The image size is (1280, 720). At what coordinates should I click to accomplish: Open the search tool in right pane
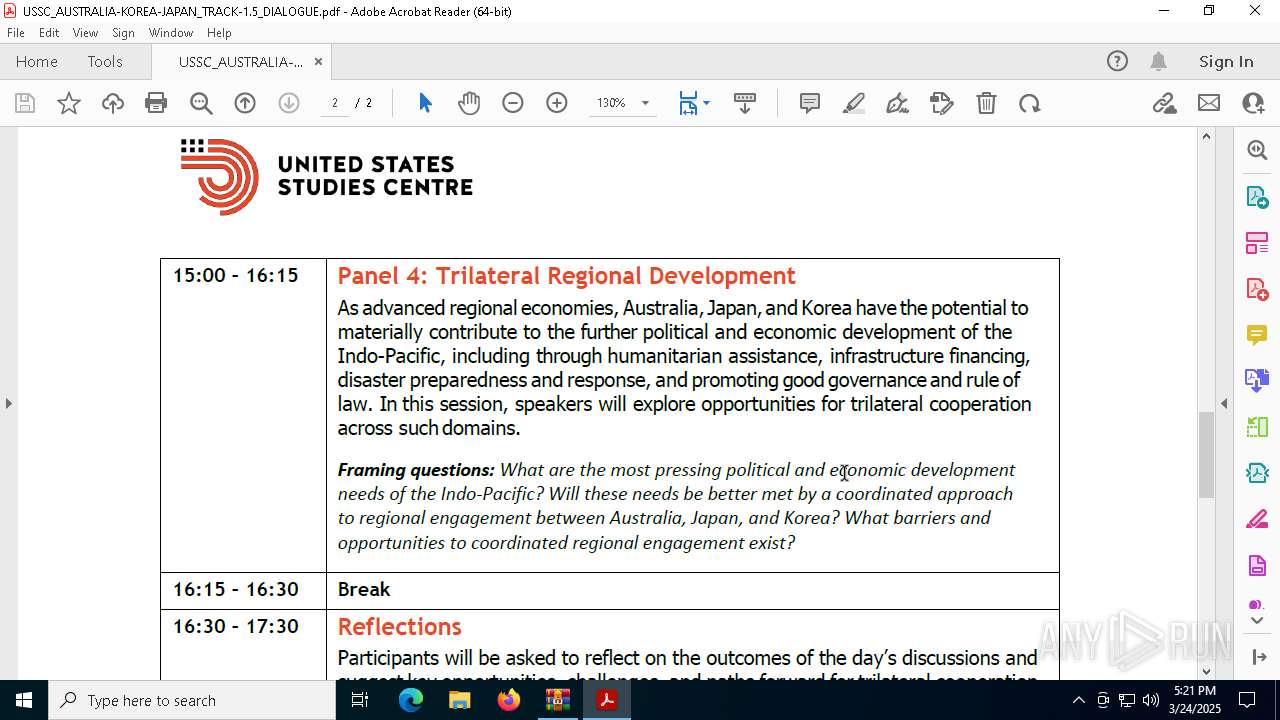(x=1257, y=150)
